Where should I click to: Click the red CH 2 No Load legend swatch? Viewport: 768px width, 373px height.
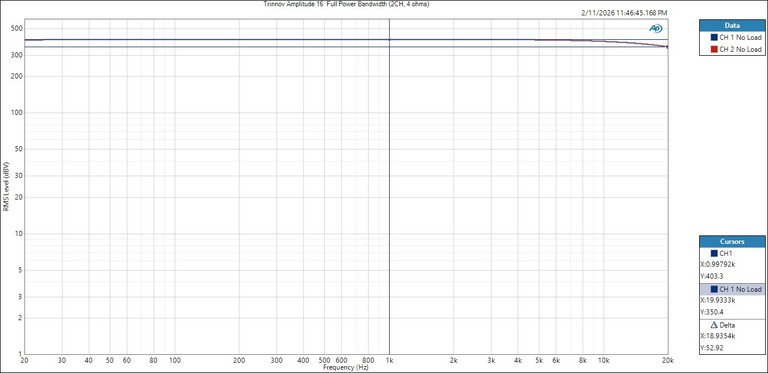(714, 49)
